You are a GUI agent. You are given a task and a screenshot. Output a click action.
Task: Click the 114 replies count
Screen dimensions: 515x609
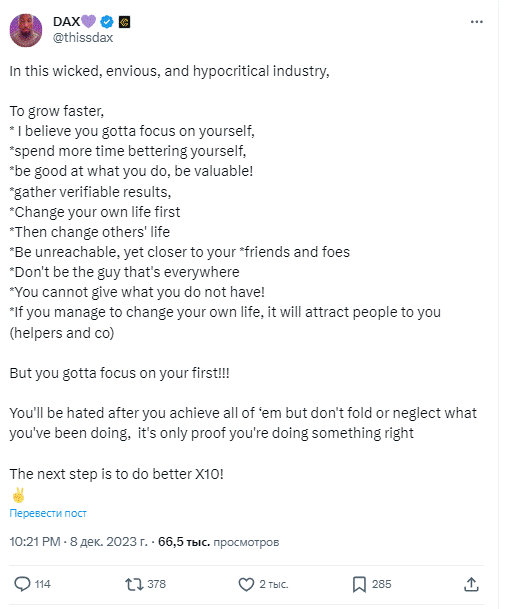(43, 584)
